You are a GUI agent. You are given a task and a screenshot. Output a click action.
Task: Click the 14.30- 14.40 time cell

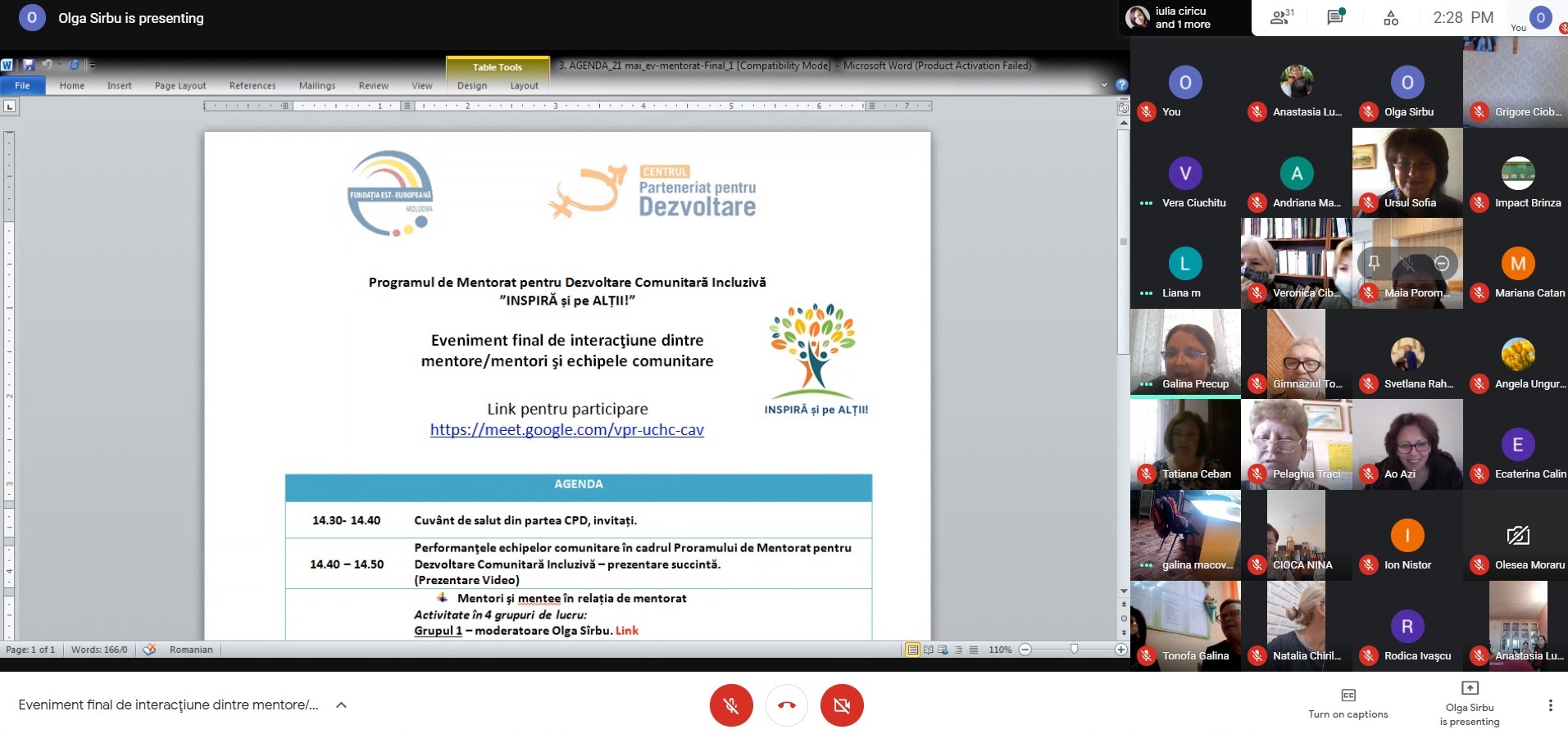coord(346,520)
